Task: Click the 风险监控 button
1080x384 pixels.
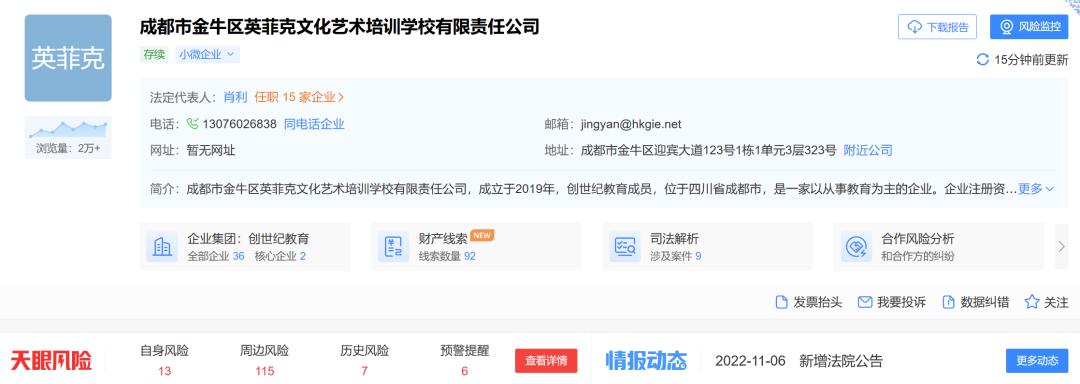Action: 1029,27
